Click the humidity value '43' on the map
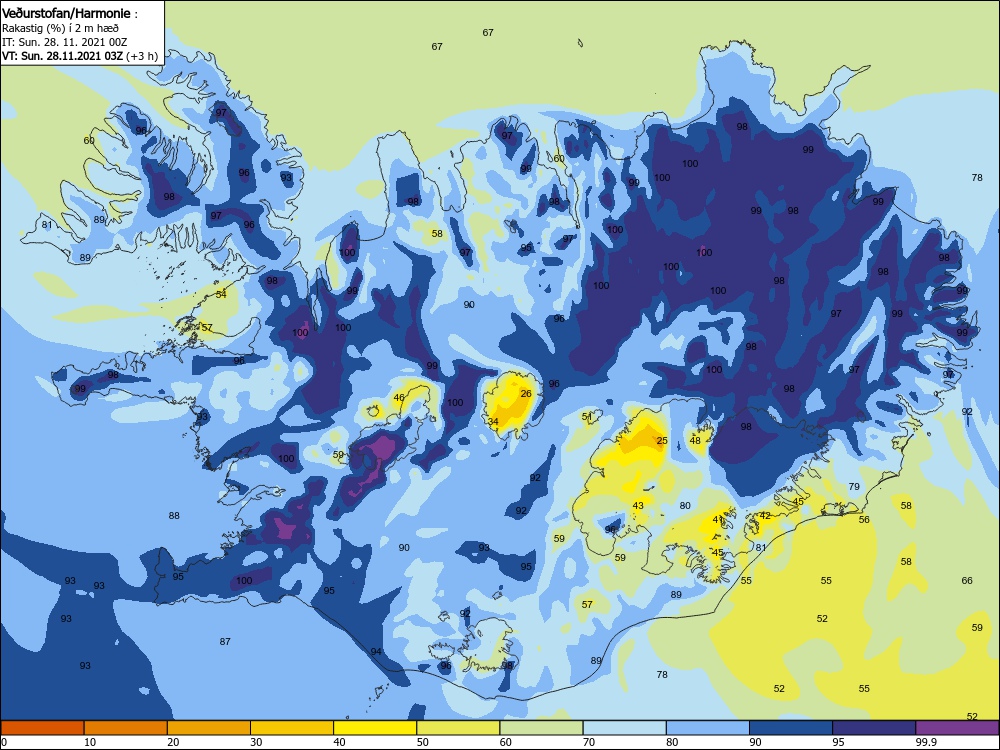The width and height of the screenshot is (1000, 750). (x=638, y=506)
